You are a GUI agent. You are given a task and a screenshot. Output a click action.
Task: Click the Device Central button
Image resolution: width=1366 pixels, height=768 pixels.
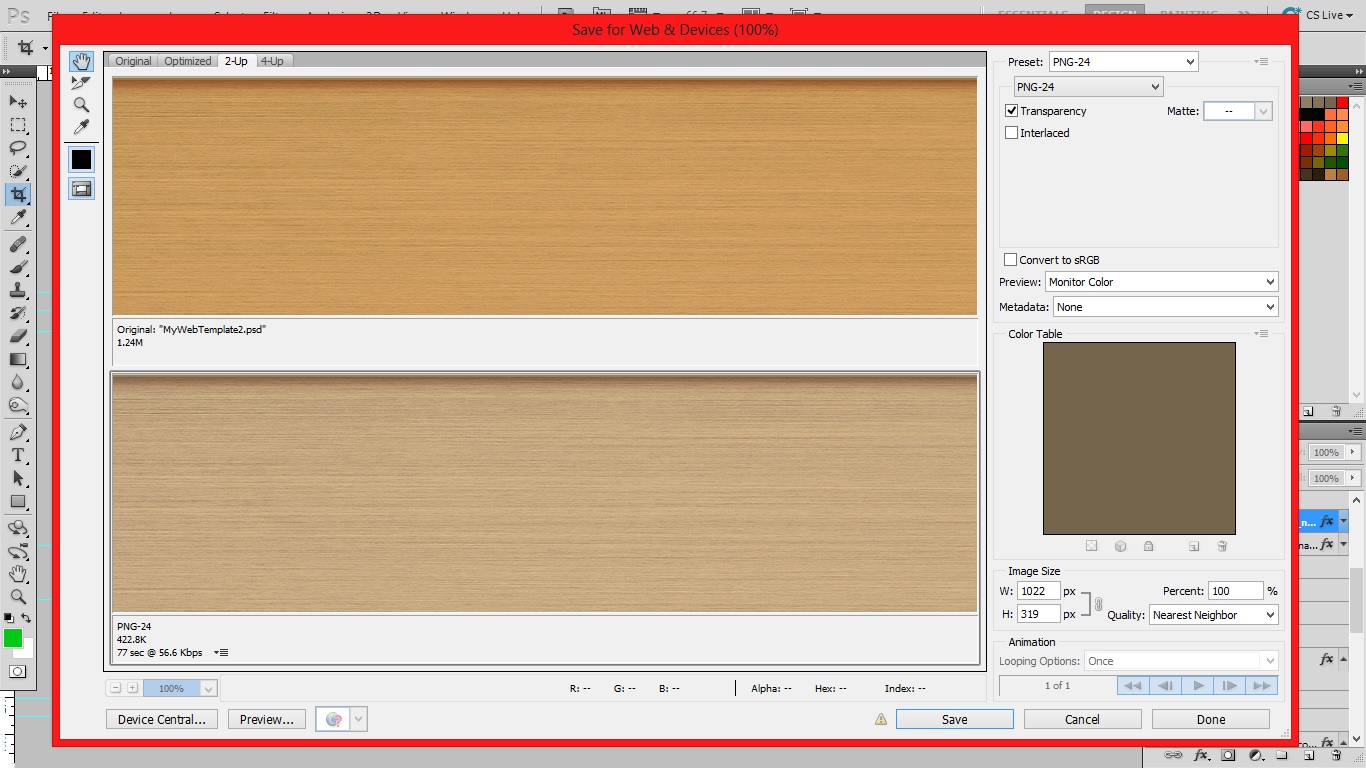[x=162, y=719]
